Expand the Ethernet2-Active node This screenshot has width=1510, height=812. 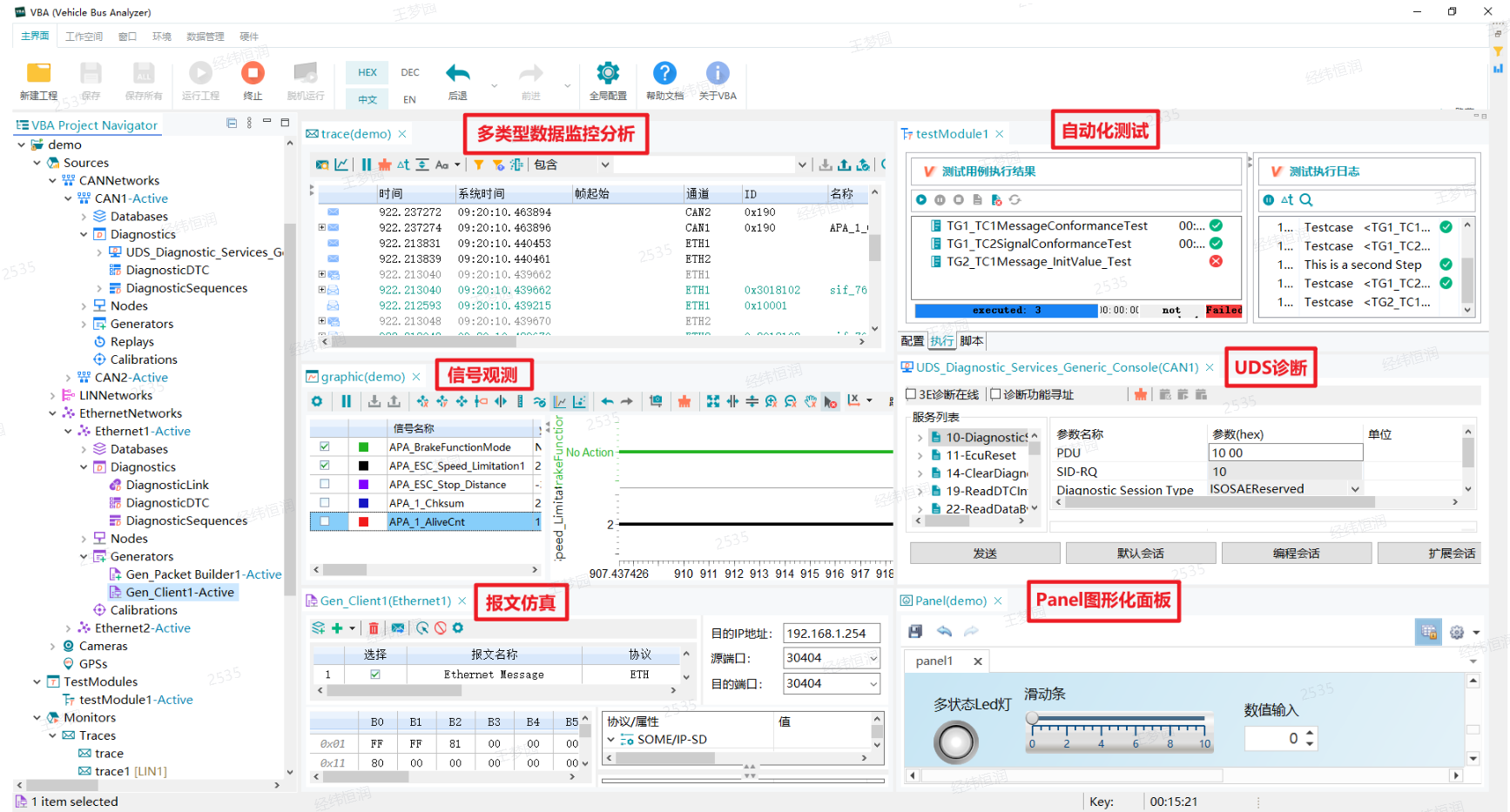click(x=69, y=628)
